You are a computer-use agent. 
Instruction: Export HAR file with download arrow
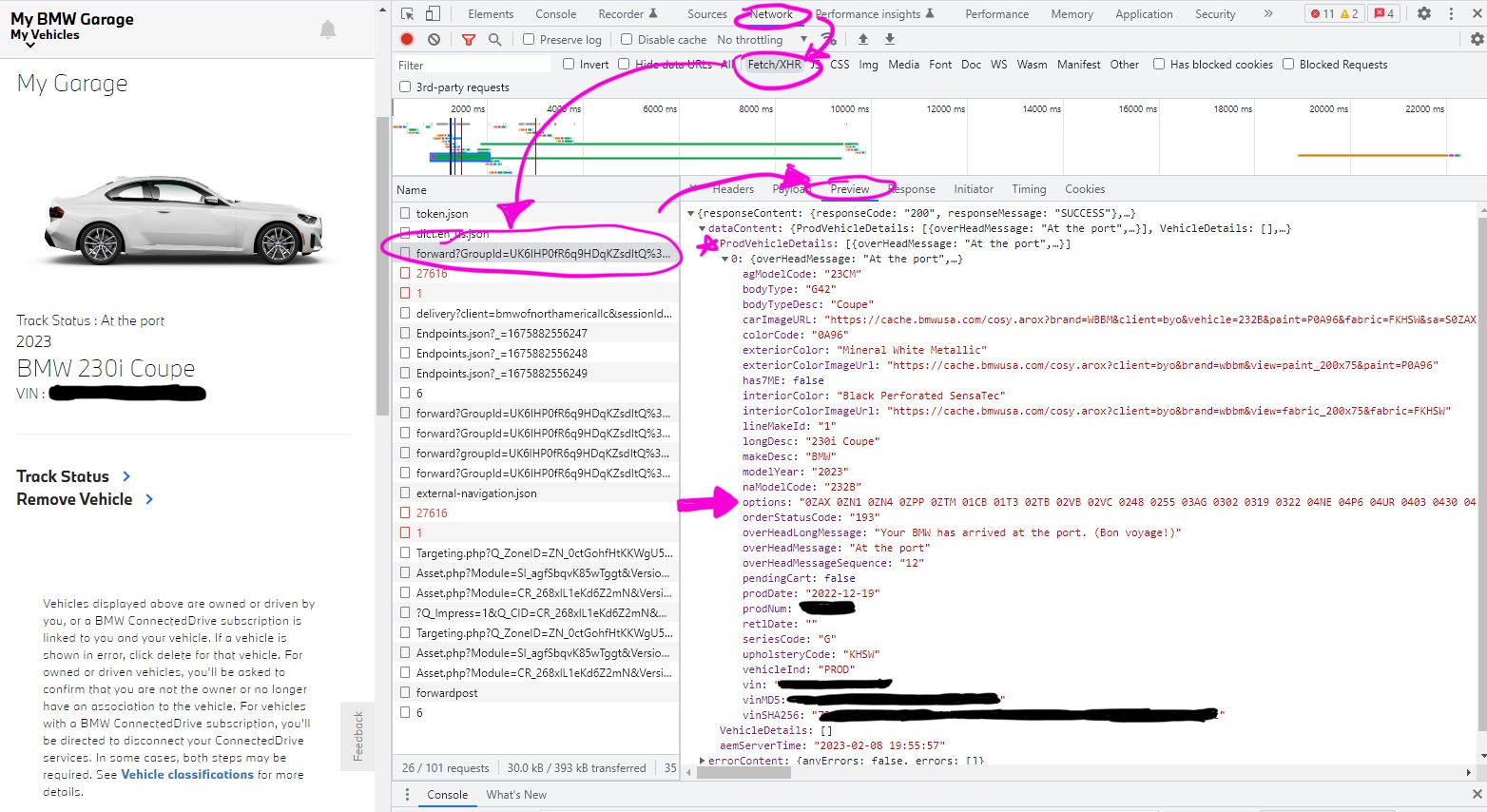pos(890,39)
